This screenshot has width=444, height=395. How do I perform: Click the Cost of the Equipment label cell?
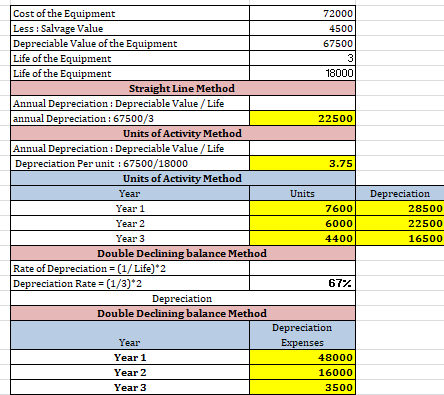130,13
